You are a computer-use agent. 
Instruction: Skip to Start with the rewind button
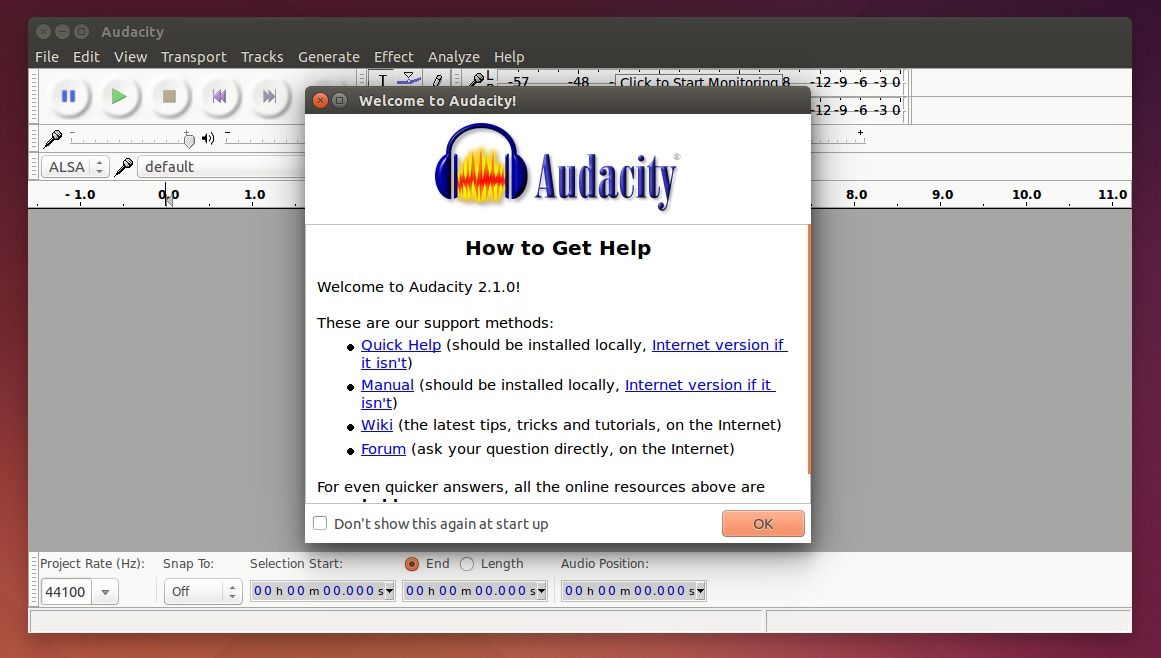coord(219,96)
